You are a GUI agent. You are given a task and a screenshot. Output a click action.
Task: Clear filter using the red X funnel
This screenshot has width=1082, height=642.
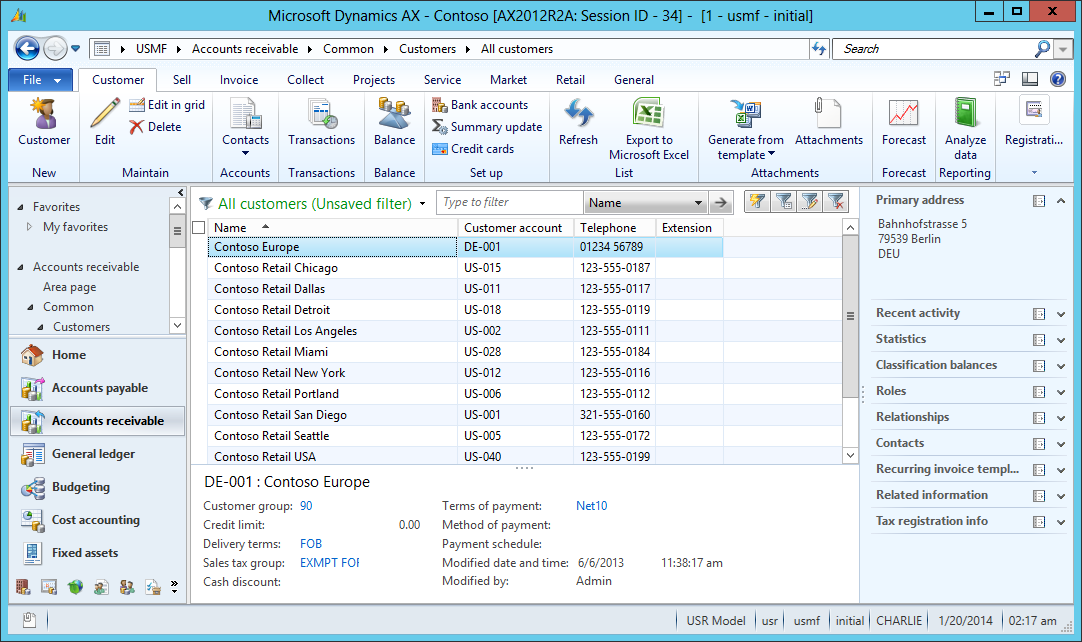tap(836, 202)
